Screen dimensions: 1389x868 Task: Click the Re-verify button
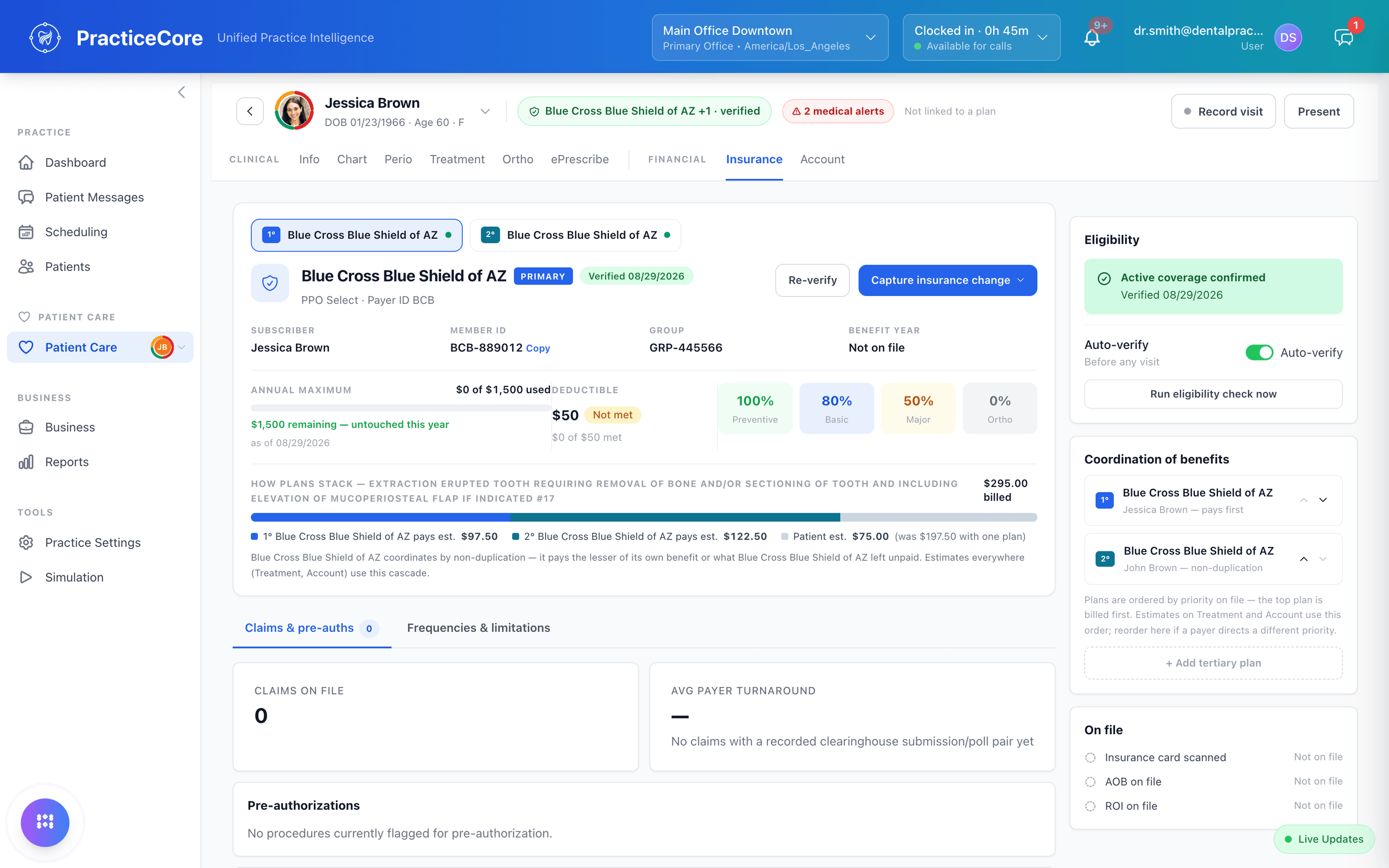coord(812,280)
